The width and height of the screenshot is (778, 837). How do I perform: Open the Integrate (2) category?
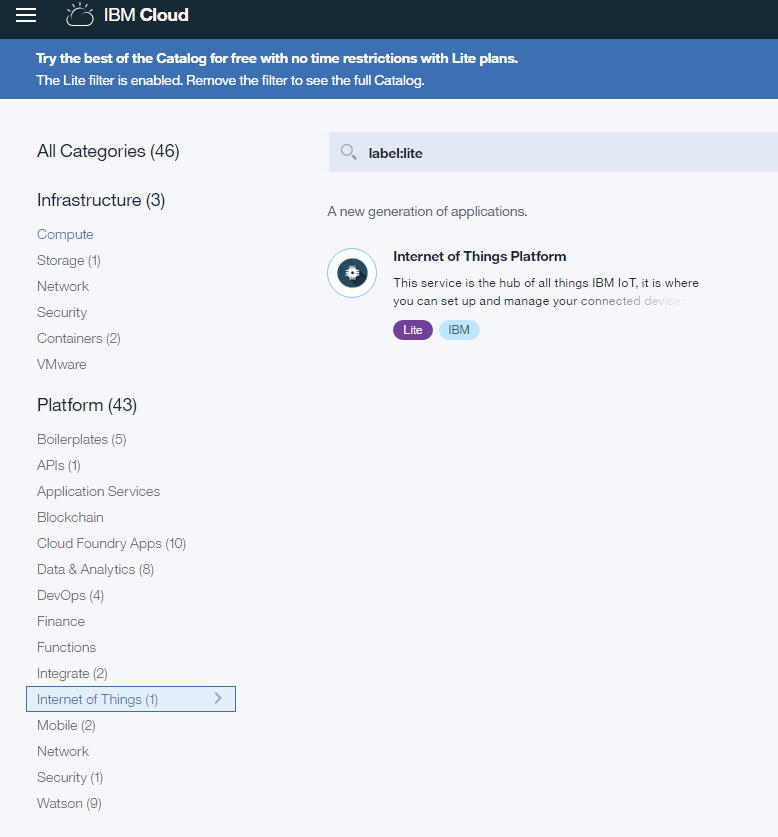click(72, 674)
